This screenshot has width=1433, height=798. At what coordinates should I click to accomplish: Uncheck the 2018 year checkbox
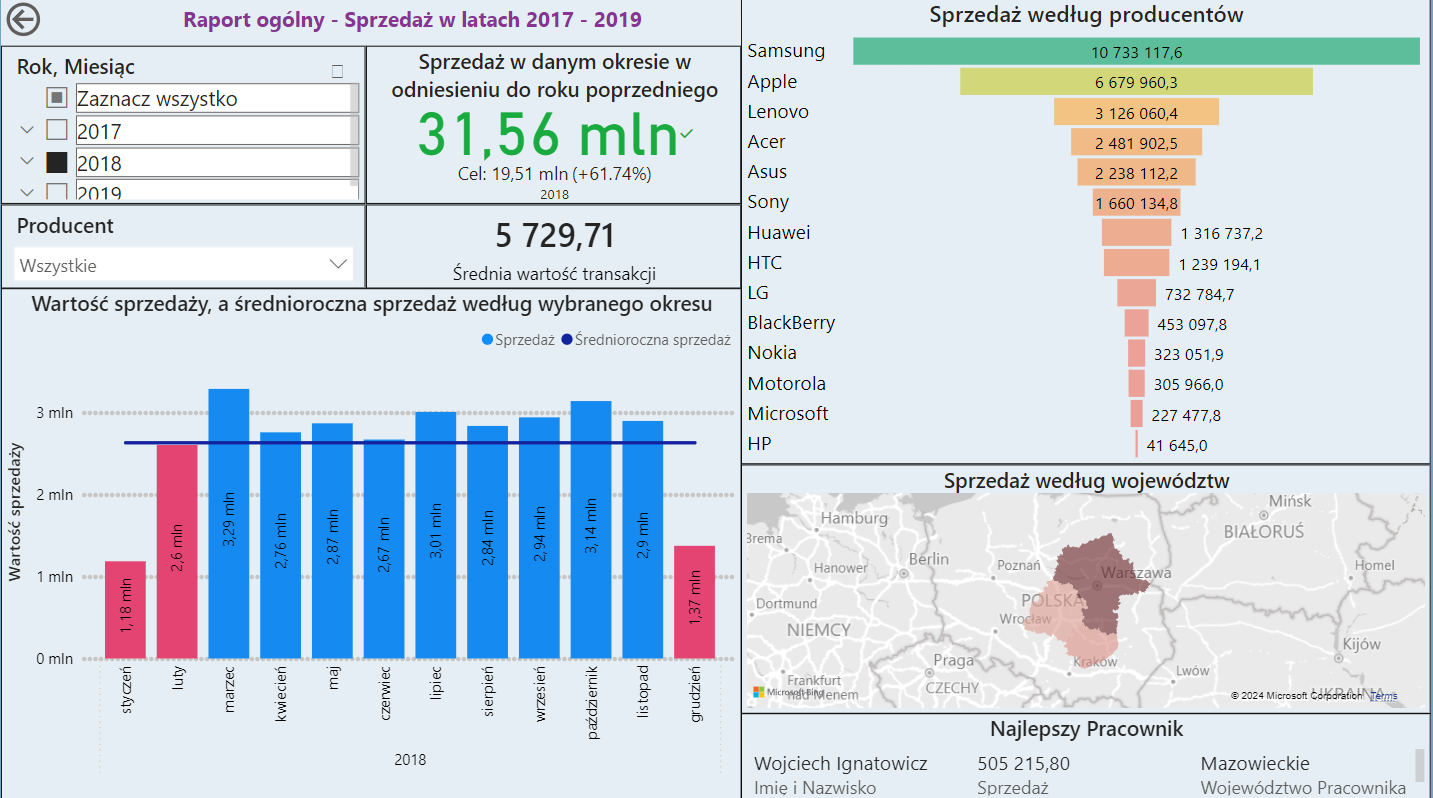(x=57, y=162)
